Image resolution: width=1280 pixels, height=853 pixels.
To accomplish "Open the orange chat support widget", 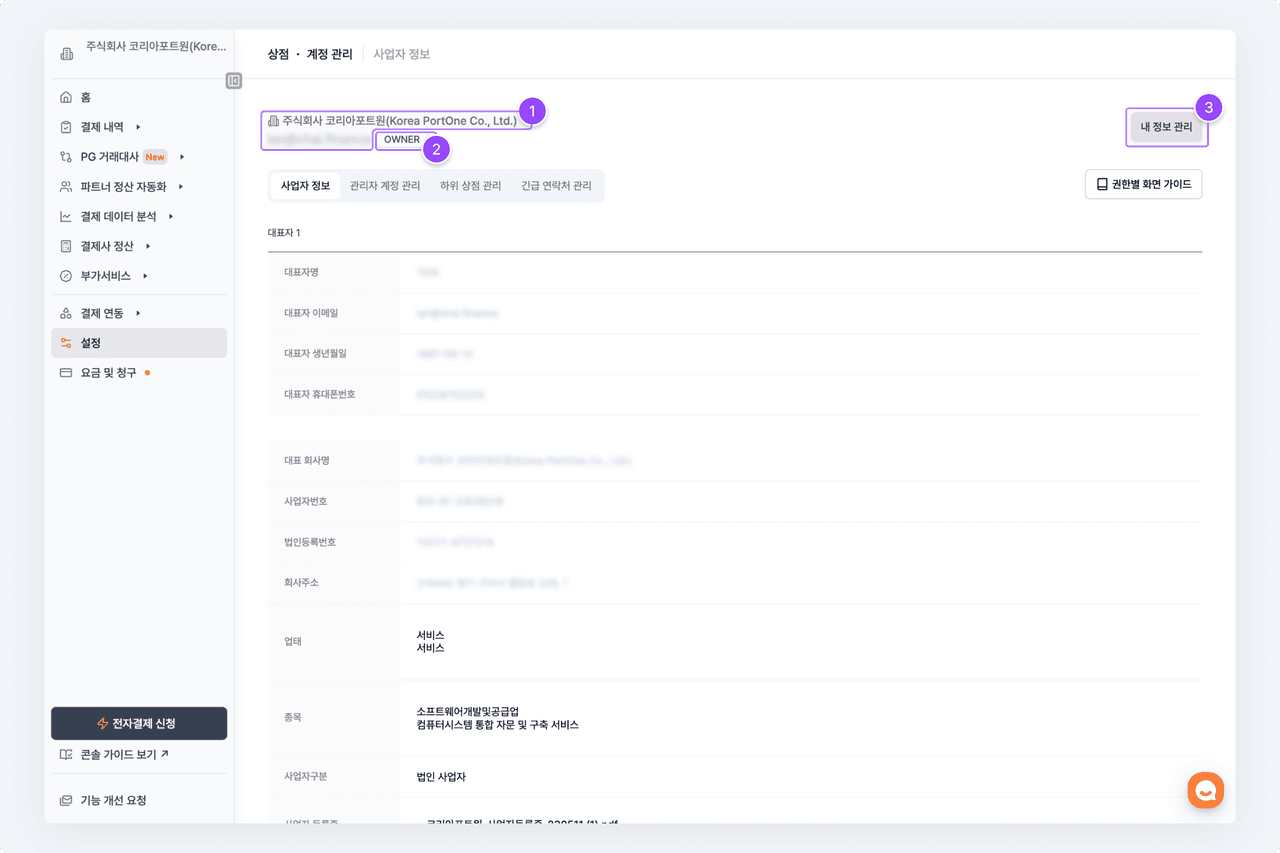I will pyautogui.click(x=1205, y=790).
